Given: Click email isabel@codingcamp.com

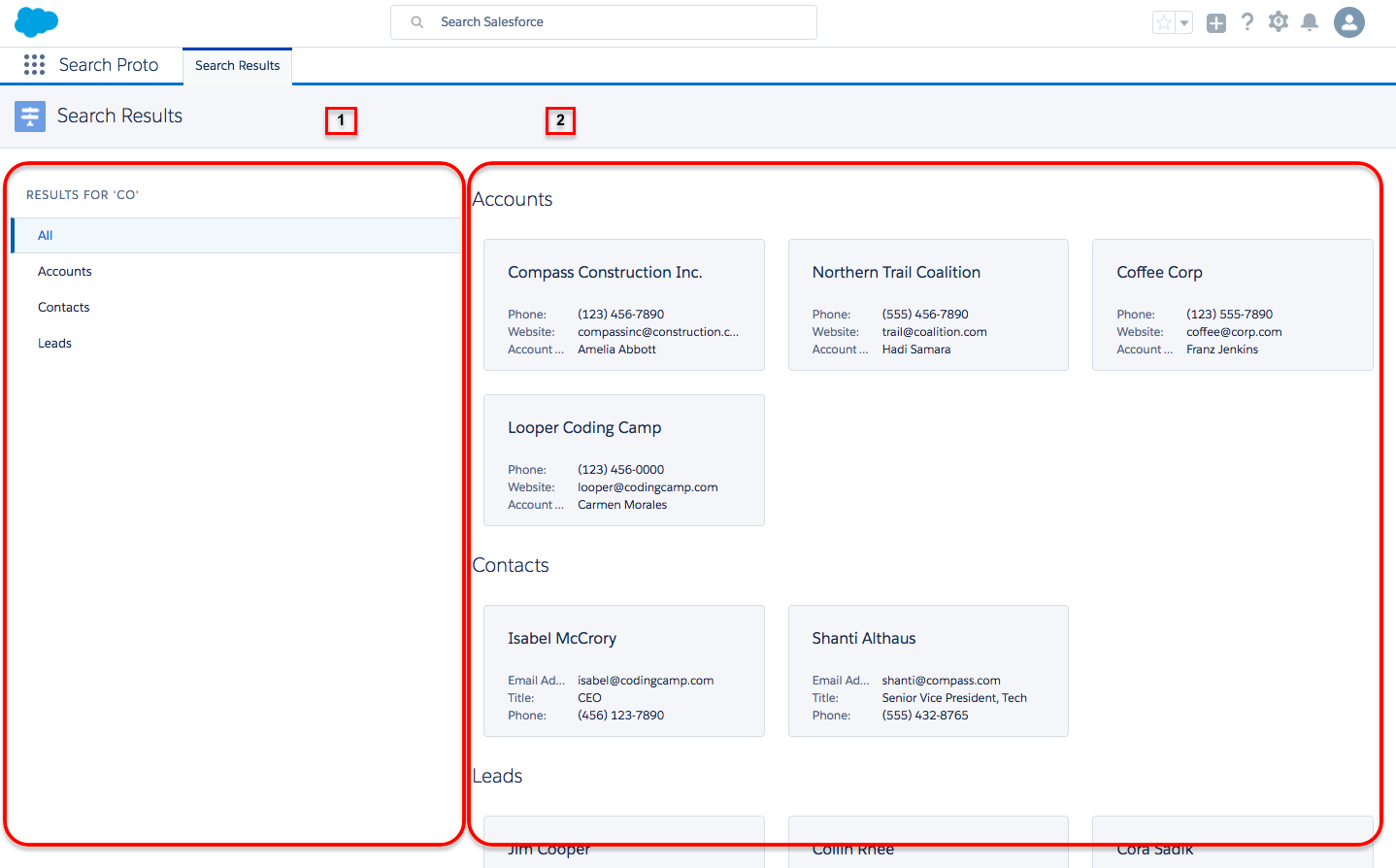Looking at the screenshot, I should [646, 681].
